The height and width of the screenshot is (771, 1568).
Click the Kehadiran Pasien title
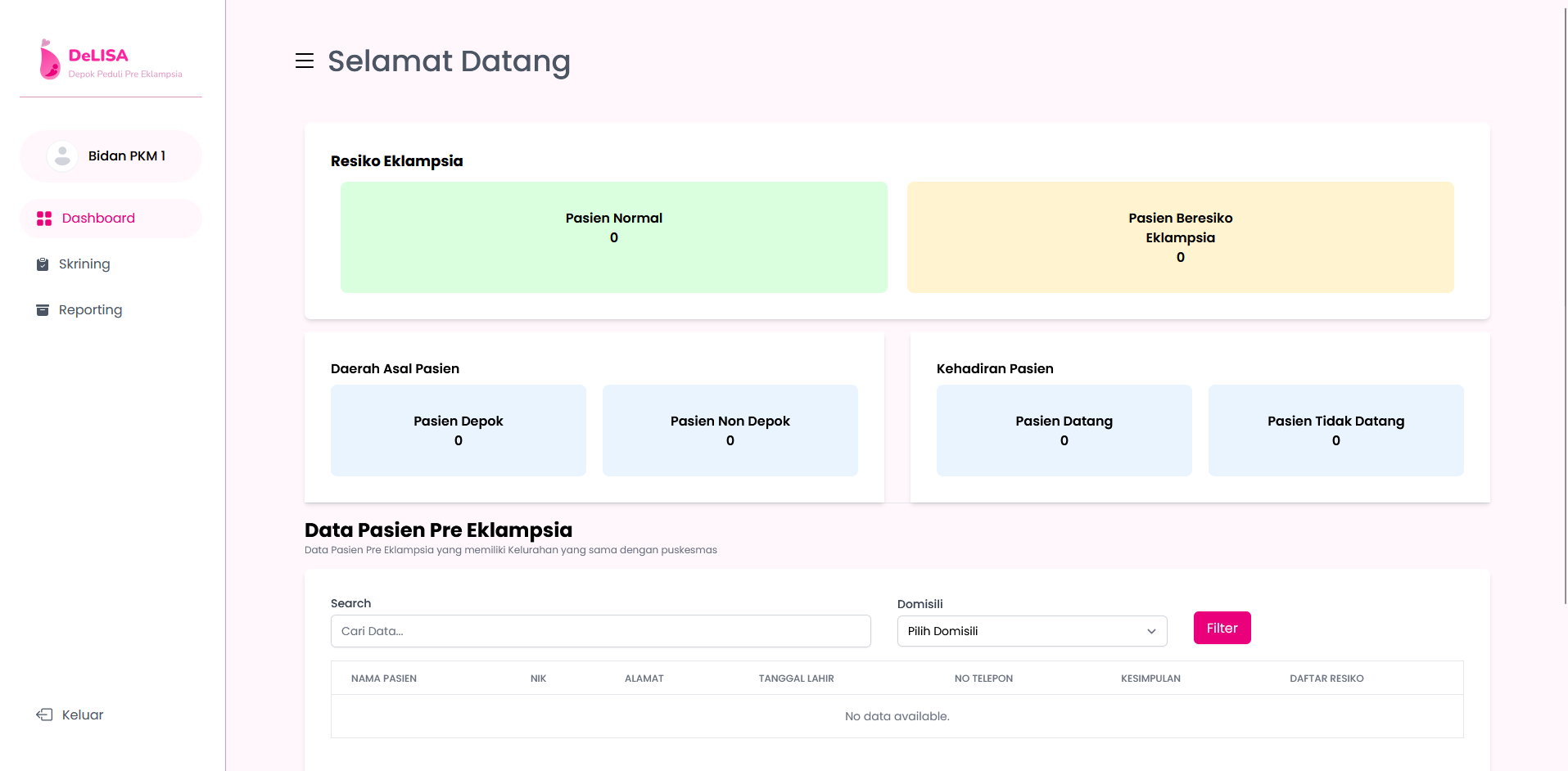[995, 368]
